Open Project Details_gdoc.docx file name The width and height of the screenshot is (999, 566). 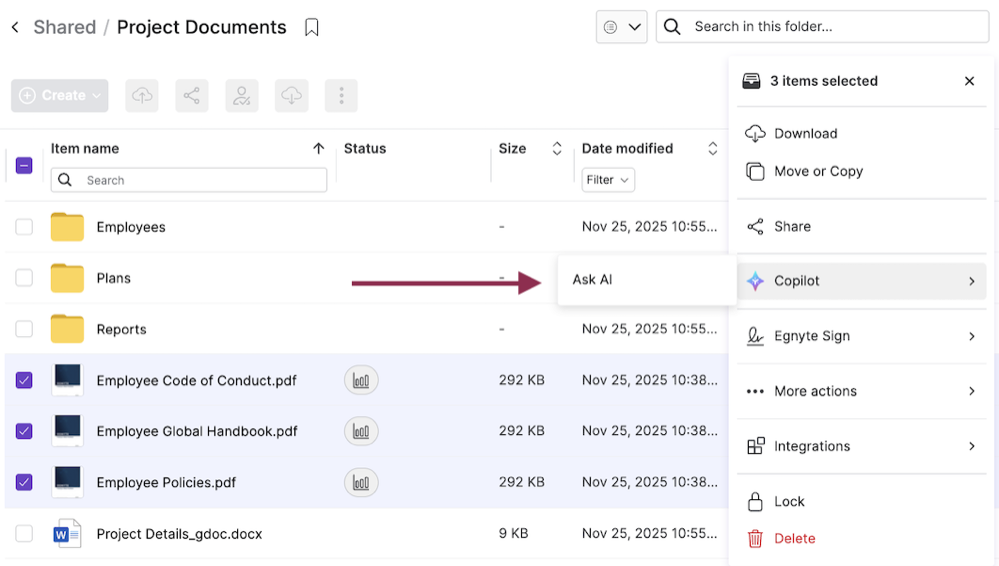point(180,534)
